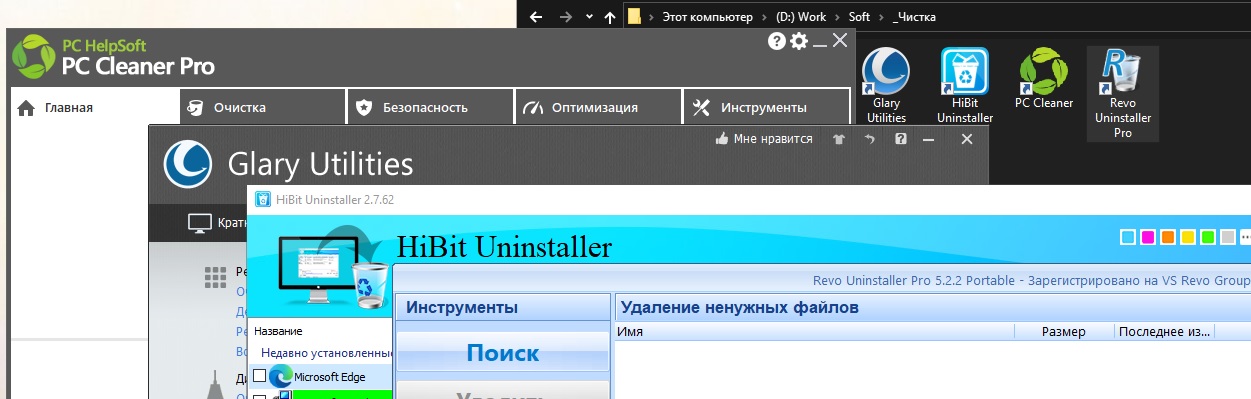Expand chevron after 'Этот компьютер' breadcrumb
Image resolution: width=1251 pixels, height=399 pixels.
coord(765,17)
